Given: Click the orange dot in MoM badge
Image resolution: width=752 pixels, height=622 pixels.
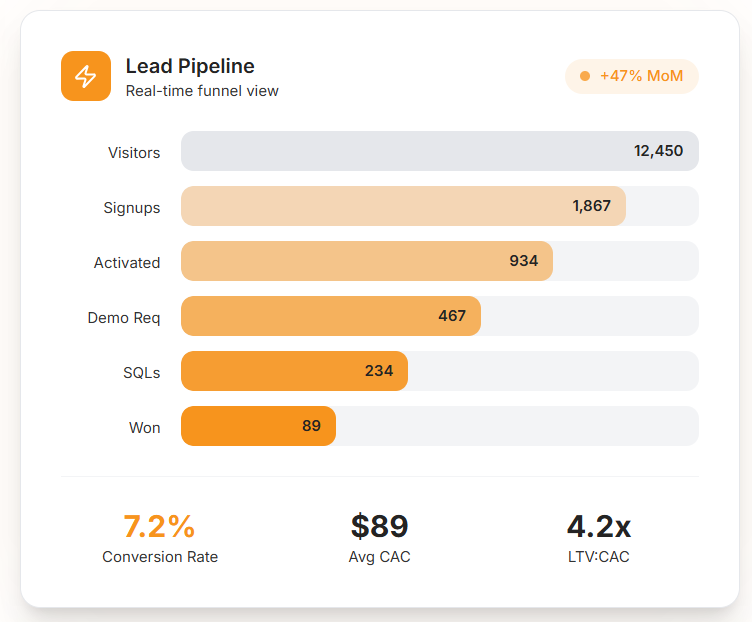Looking at the screenshot, I should click(x=585, y=76).
